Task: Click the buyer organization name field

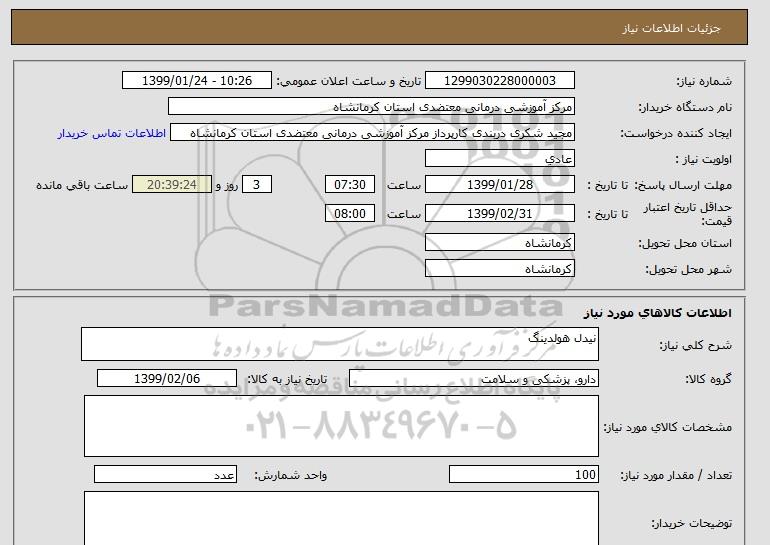Action: coord(371,107)
